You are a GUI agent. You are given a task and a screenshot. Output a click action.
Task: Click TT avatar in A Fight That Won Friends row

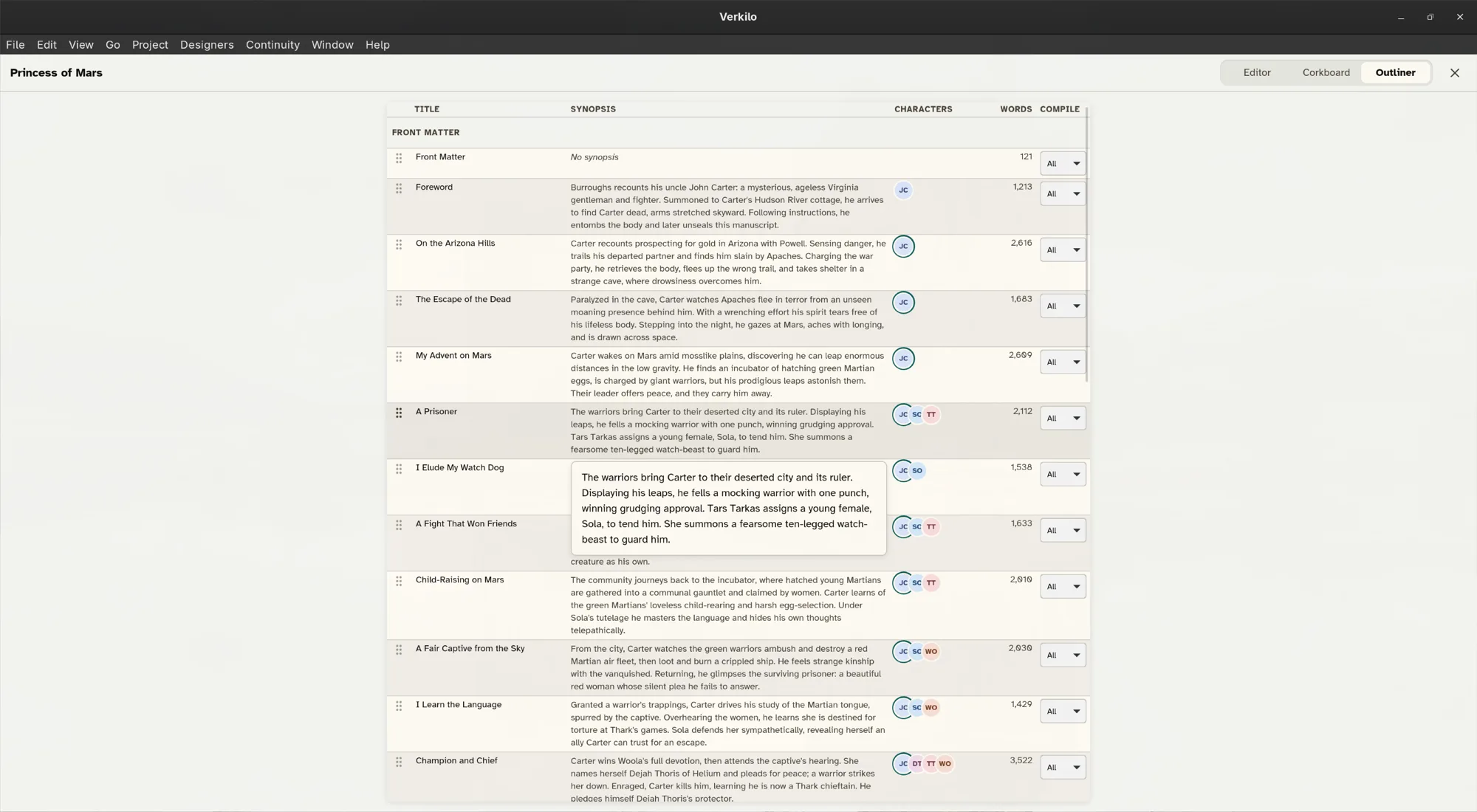pos(931,527)
